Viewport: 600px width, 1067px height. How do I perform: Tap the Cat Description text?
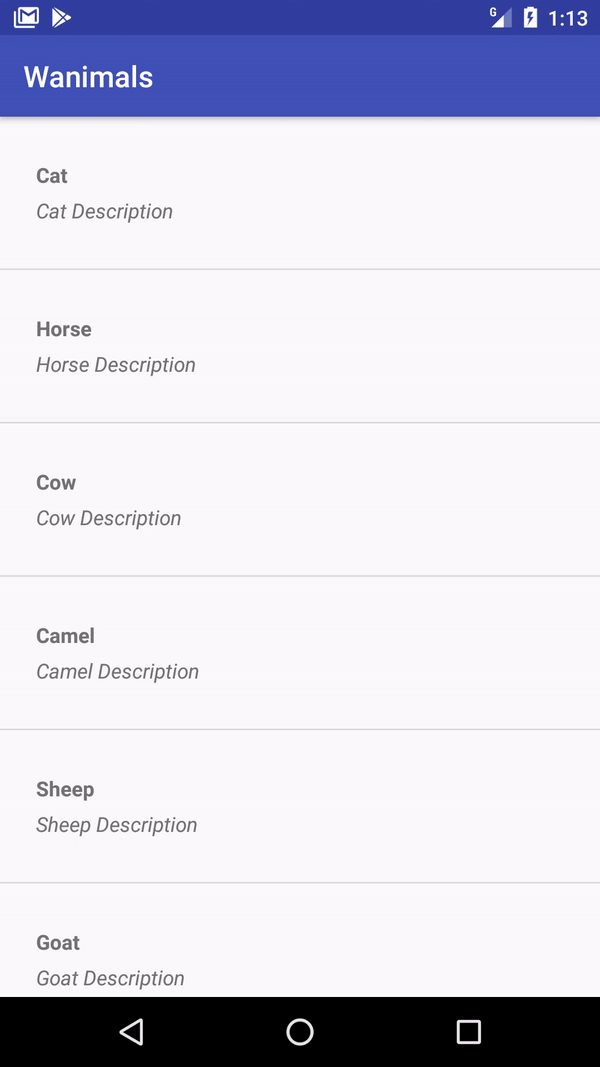pyautogui.click(x=104, y=211)
